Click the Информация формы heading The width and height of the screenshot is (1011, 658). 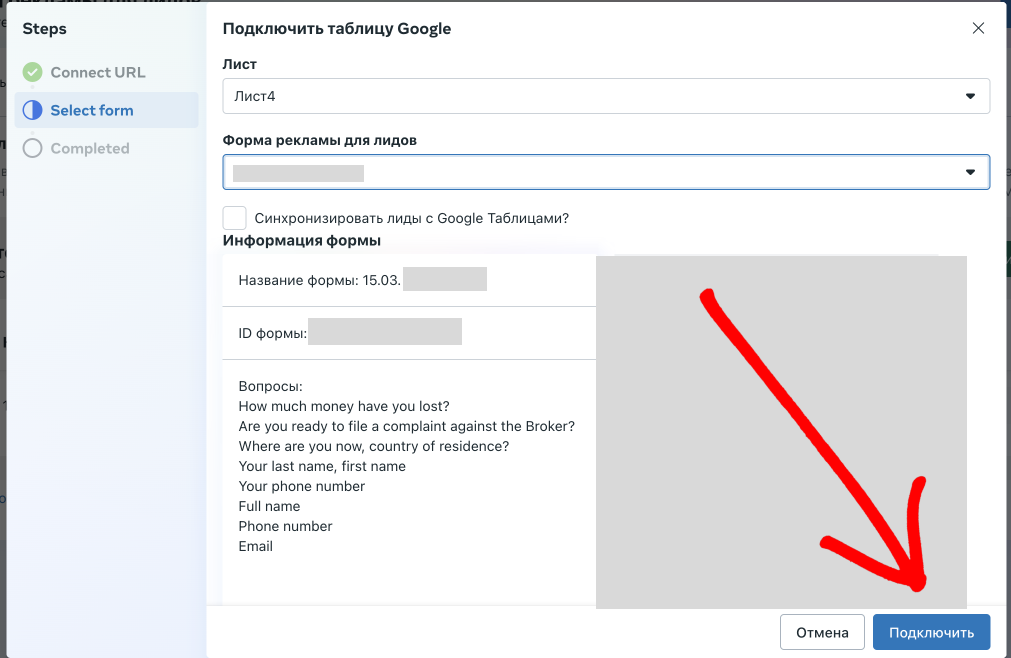(x=301, y=240)
